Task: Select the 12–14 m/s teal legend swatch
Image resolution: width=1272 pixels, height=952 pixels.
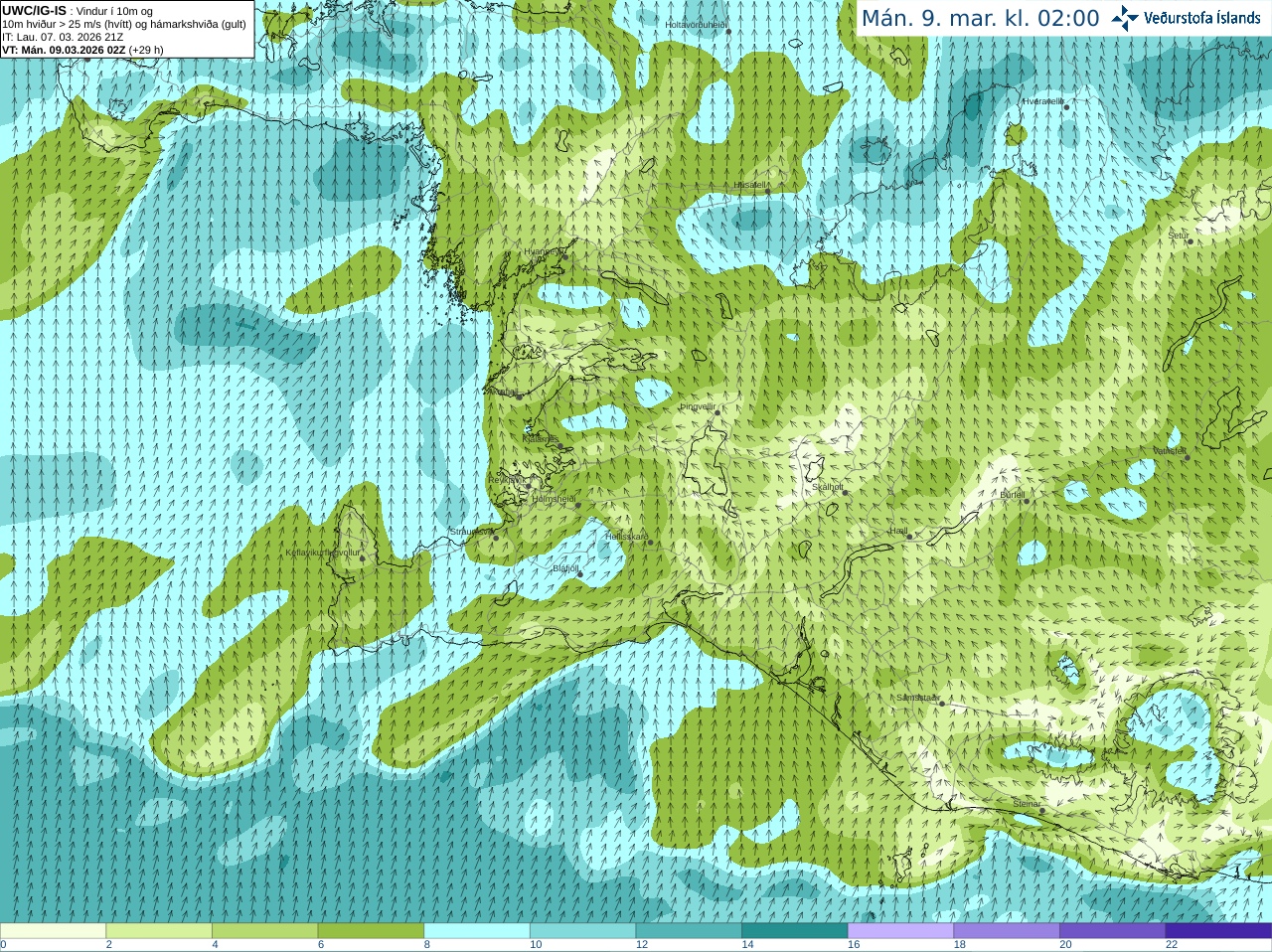Action: [689, 931]
